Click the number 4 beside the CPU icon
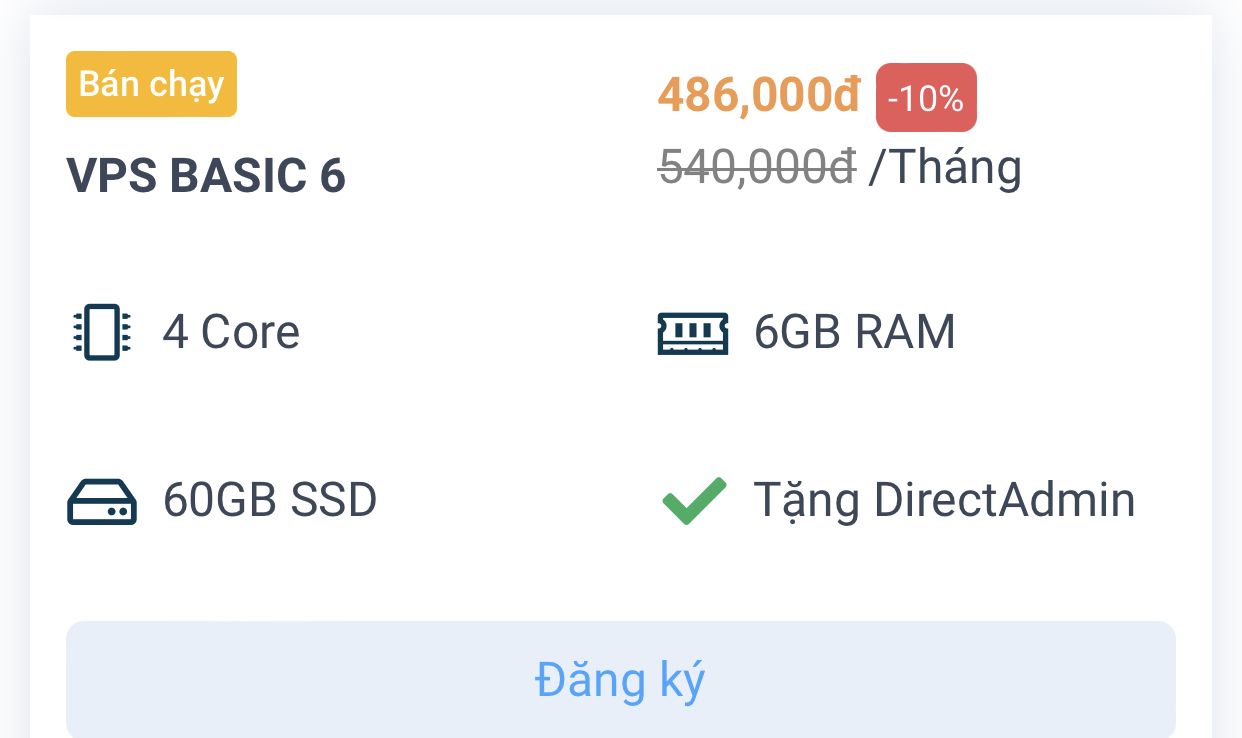Screen dimensions: 1242x738 [175, 332]
